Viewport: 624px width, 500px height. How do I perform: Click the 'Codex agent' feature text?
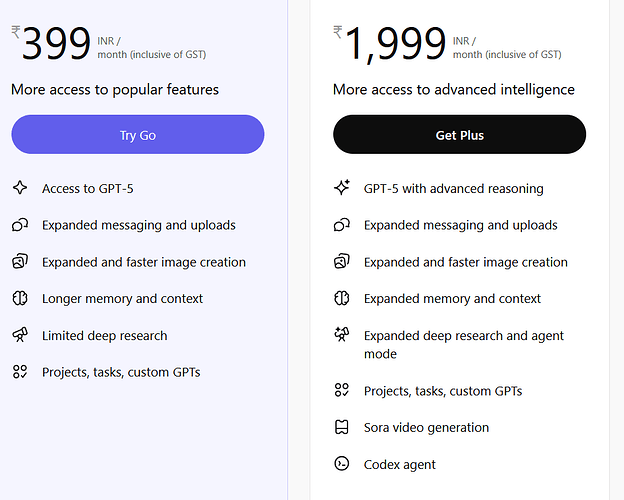[x=399, y=464]
